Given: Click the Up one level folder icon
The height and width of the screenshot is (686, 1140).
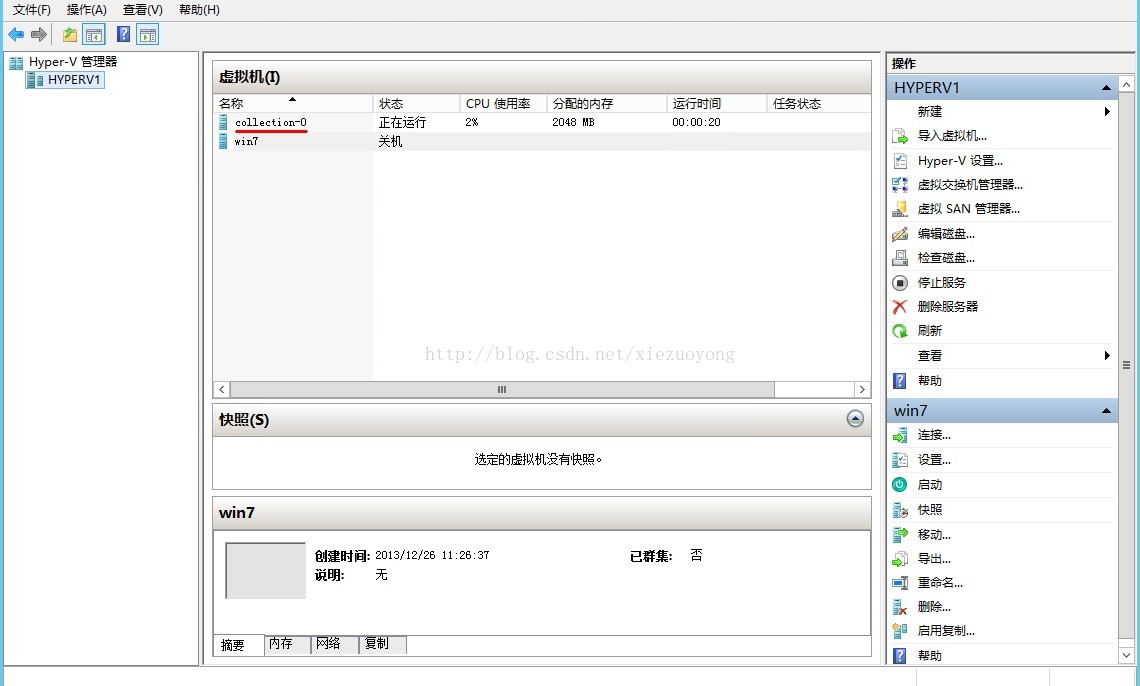Looking at the screenshot, I should (x=70, y=34).
